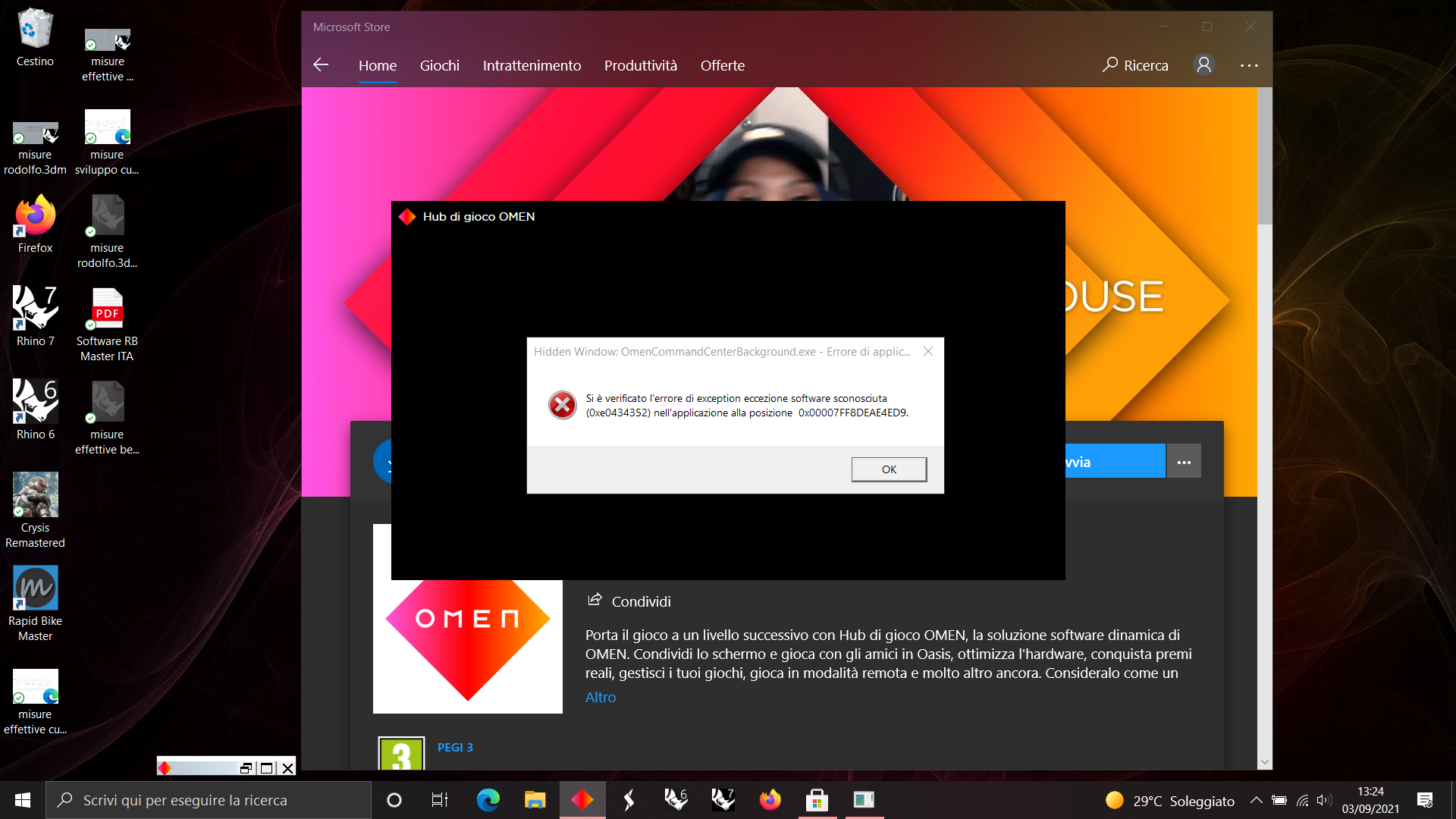This screenshot has height=819, width=1456.
Task: Open the Ricerca search in Microsoft Store
Action: pos(1134,65)
